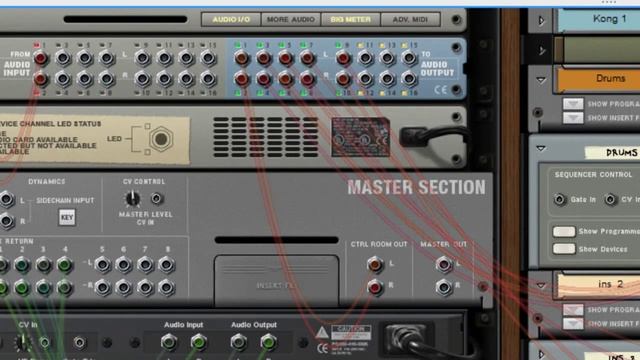This screenshot has height=360, width=640.
Task: Open the Adv. MIDI panel
Action: [410, 19]
